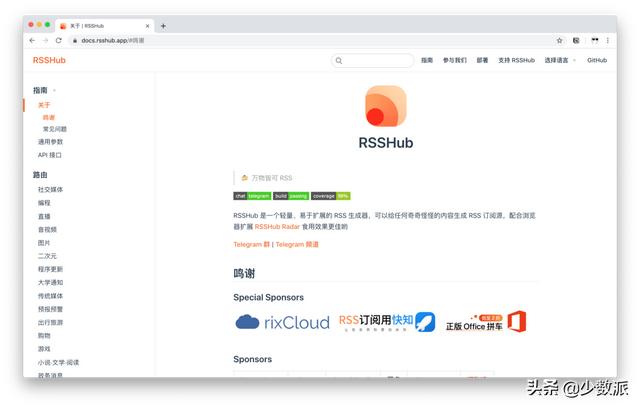
Task: Click the browser forward arrow
Action: pyautogui.click(x=45, y=40)
